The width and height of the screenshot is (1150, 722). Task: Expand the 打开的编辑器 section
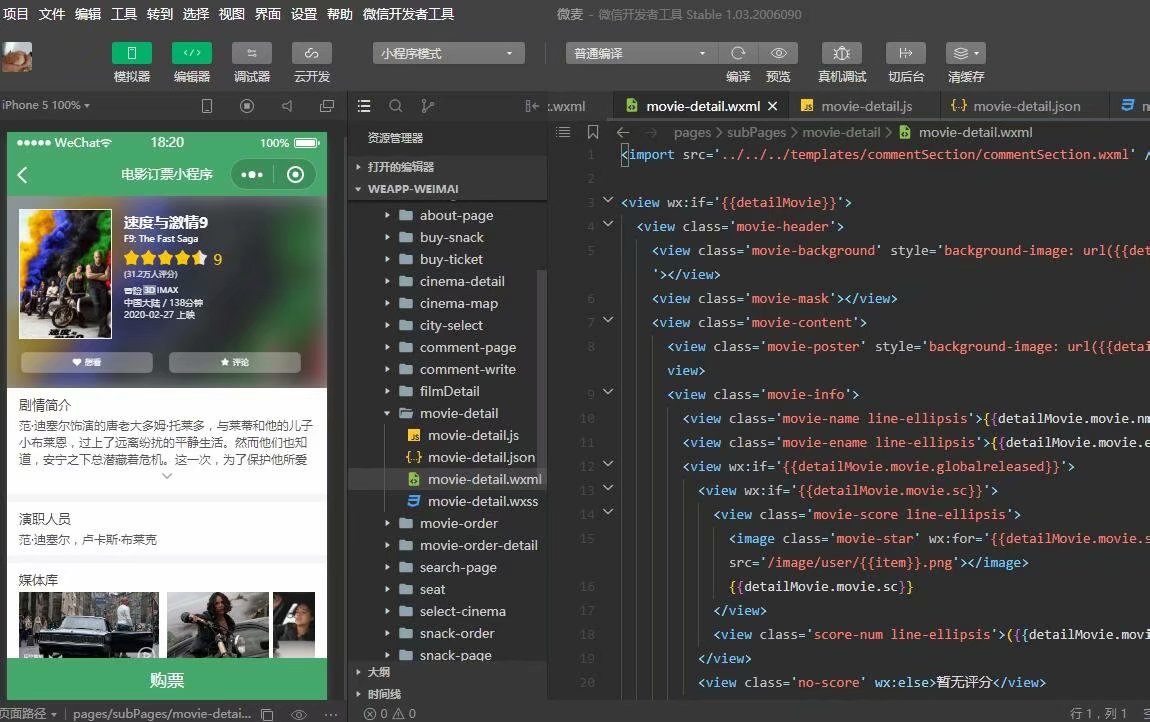(447, 167)
